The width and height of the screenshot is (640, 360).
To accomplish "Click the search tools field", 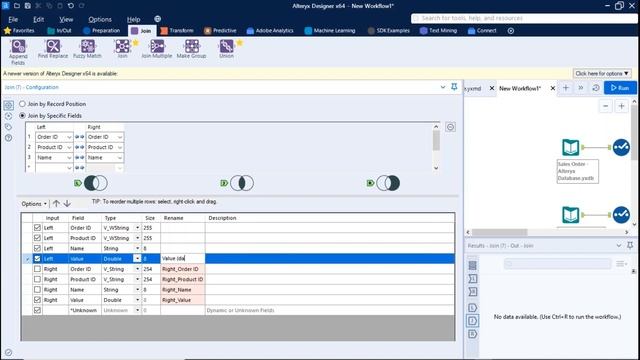I will [524, 18].
